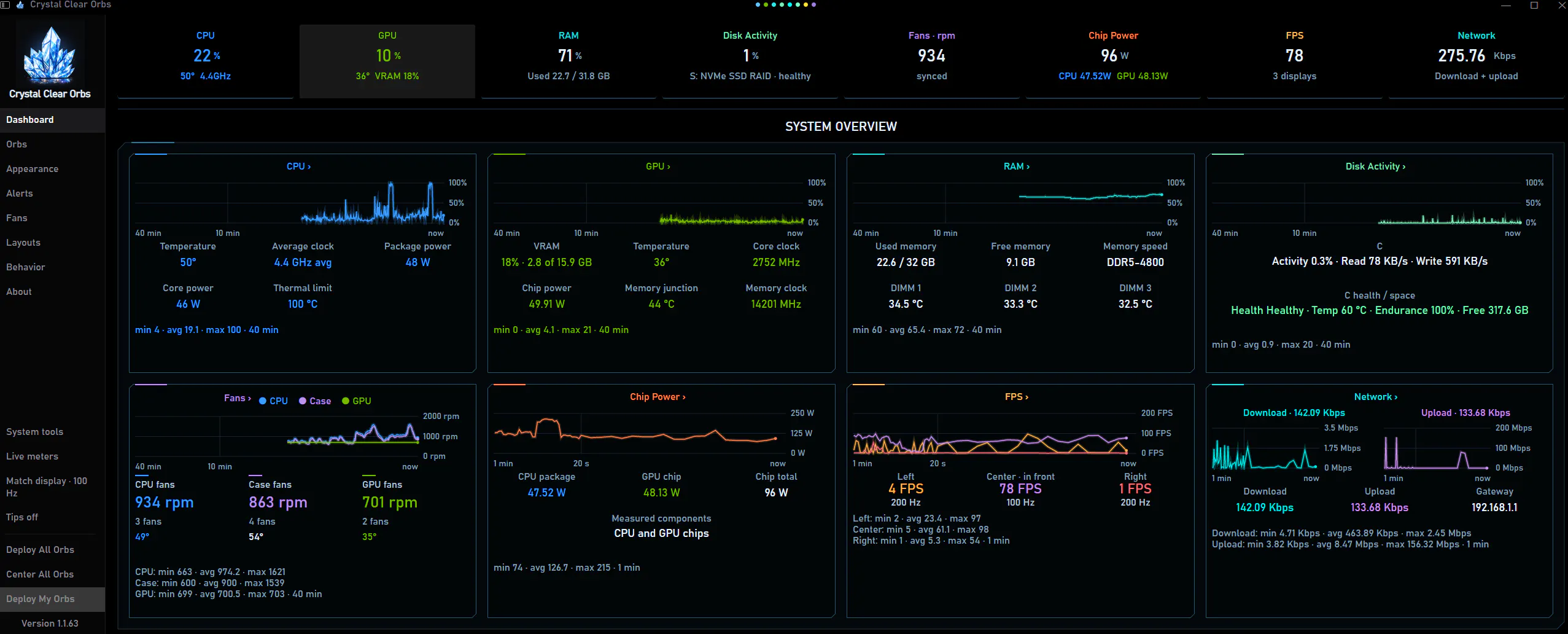
Task: Open the Dashboard sidebar item
Action: 52,120
